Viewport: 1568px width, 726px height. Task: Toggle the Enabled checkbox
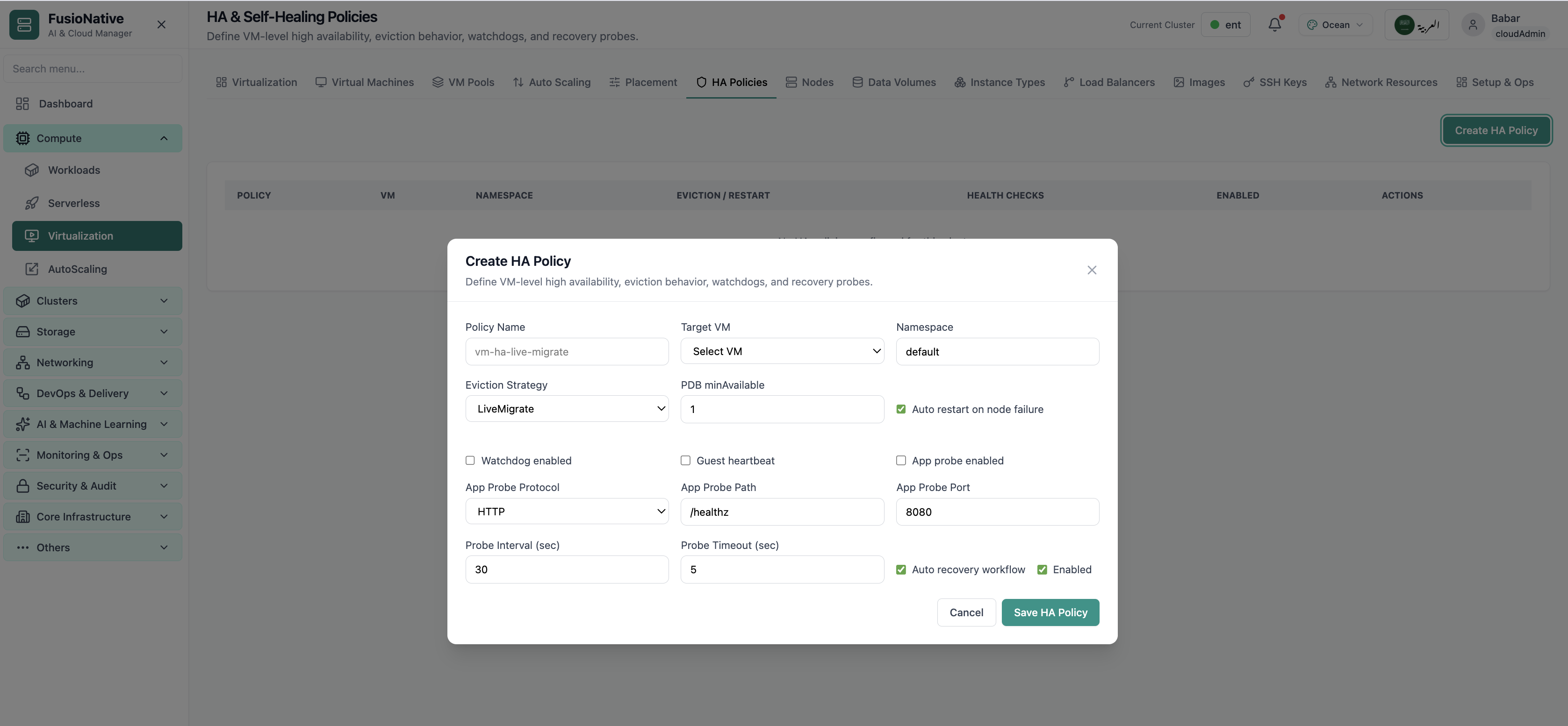point(1042,570)
